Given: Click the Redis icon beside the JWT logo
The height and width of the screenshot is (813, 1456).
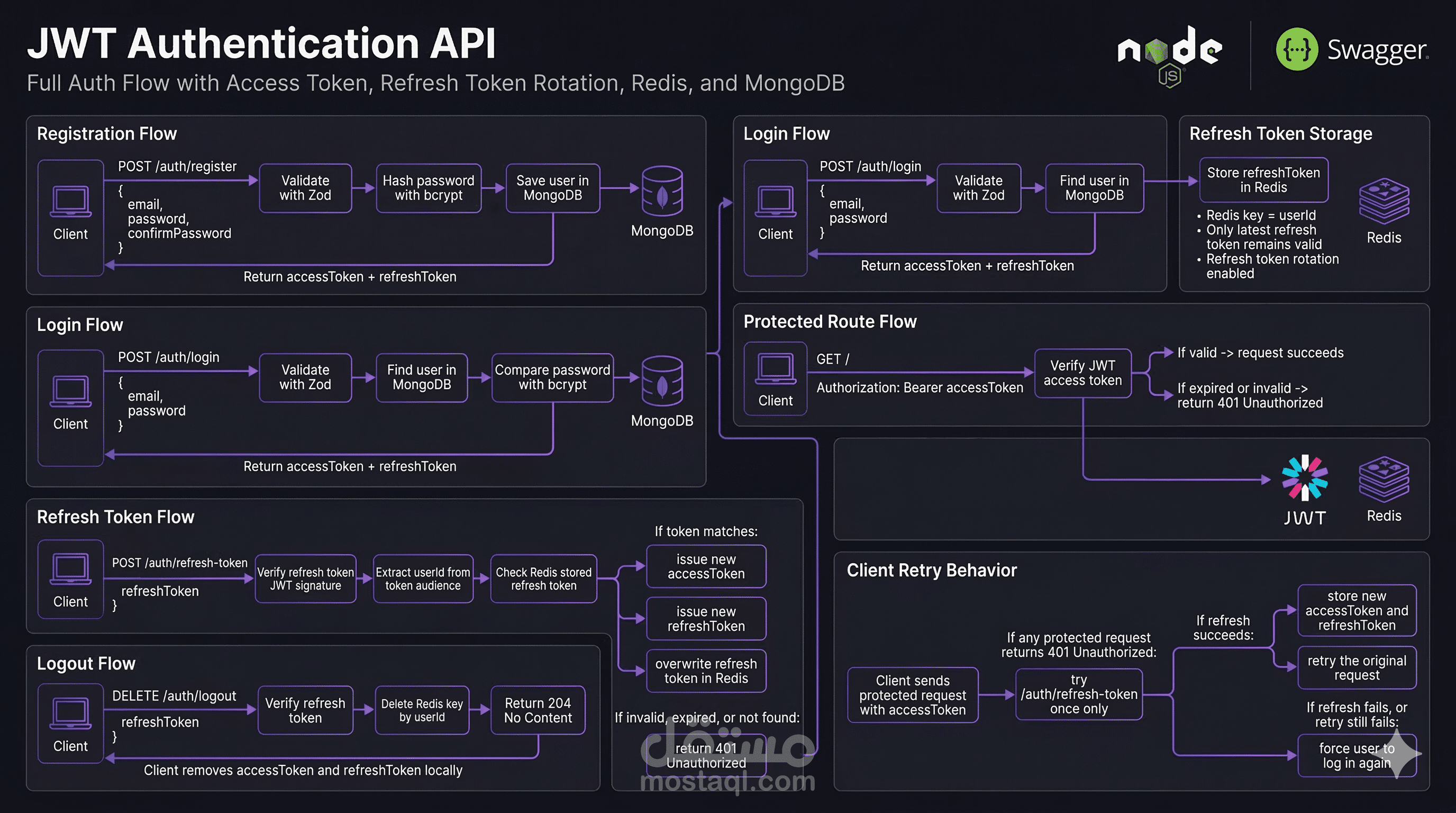Looking at the screenshot, I should click(x=1384, y=480).
